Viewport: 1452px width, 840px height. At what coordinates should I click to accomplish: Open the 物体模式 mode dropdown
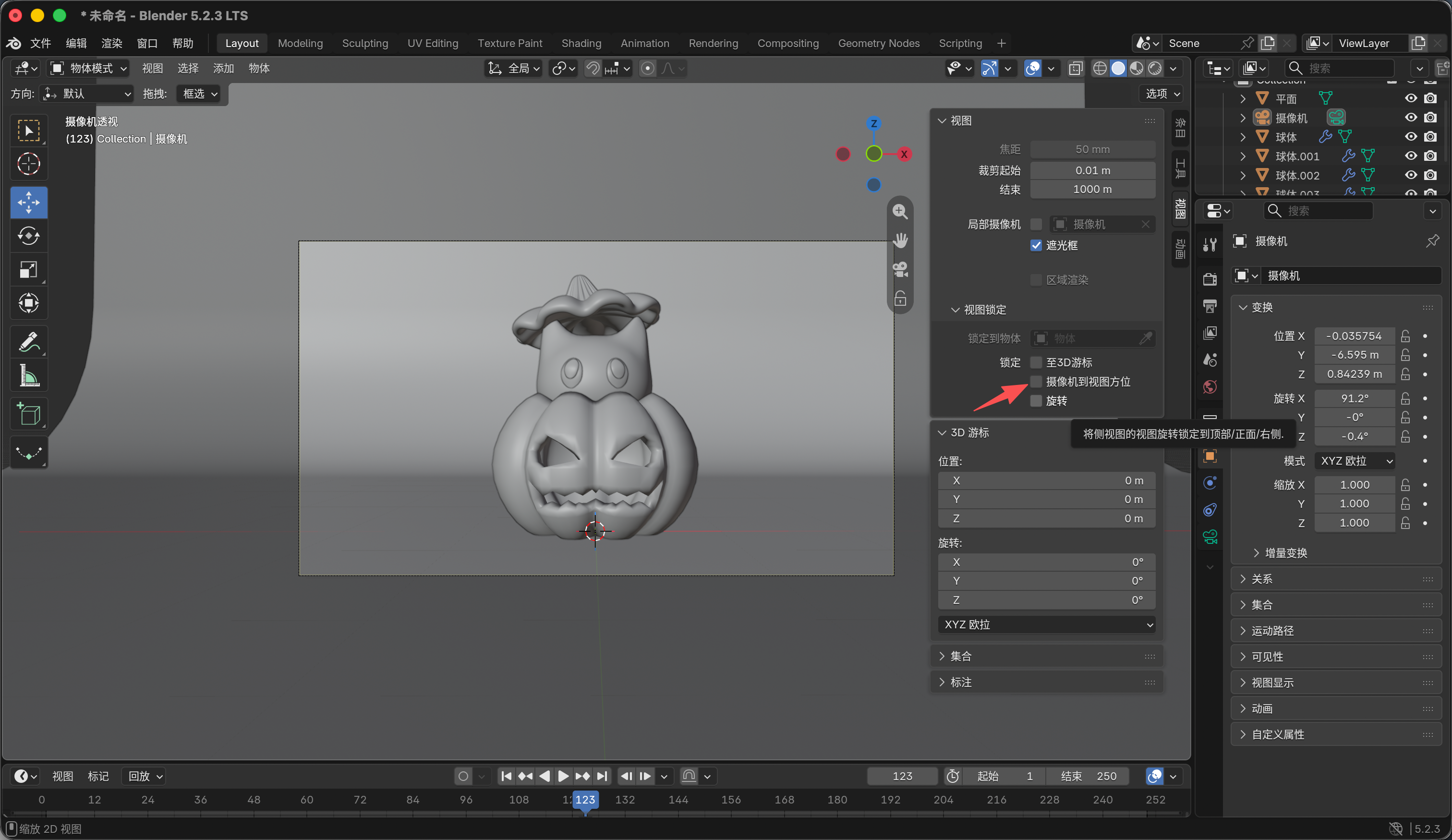89,69
